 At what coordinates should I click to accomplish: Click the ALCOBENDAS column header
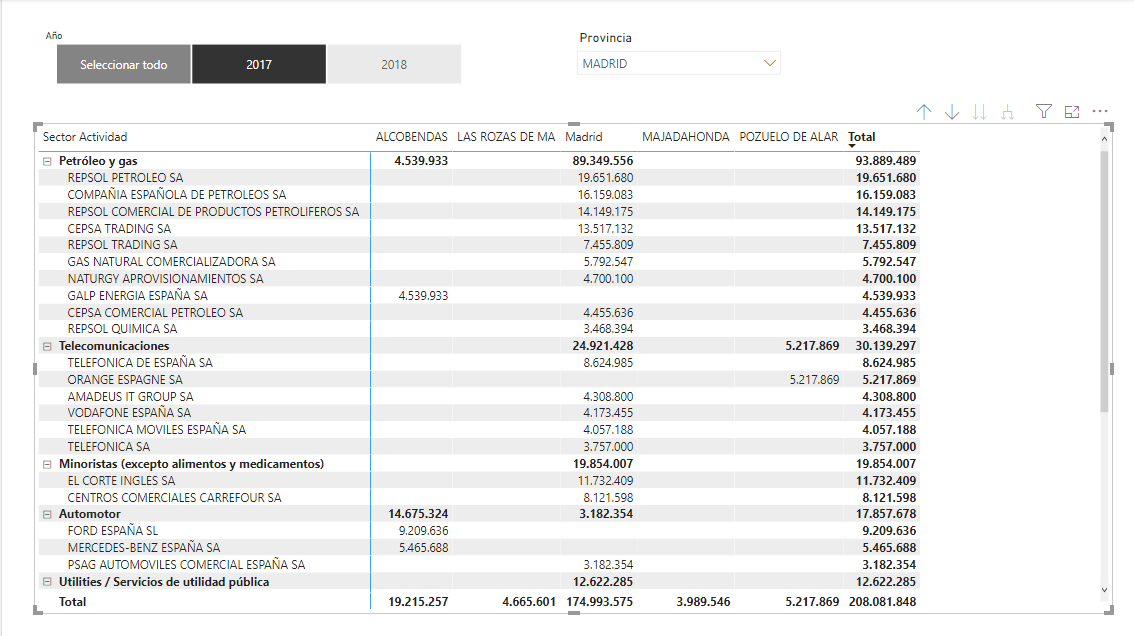413,137
